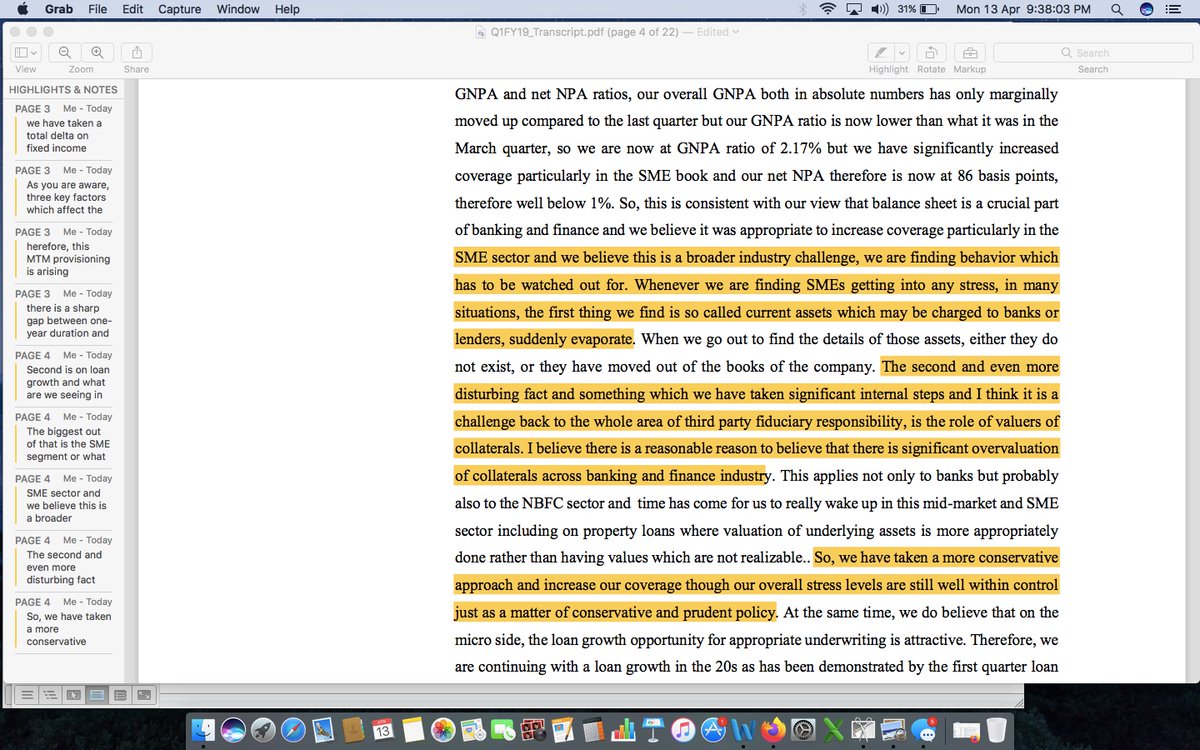Select note 'we have taken a total delta'
This screenshot has height=750, width=1200.
click(65, 130)
